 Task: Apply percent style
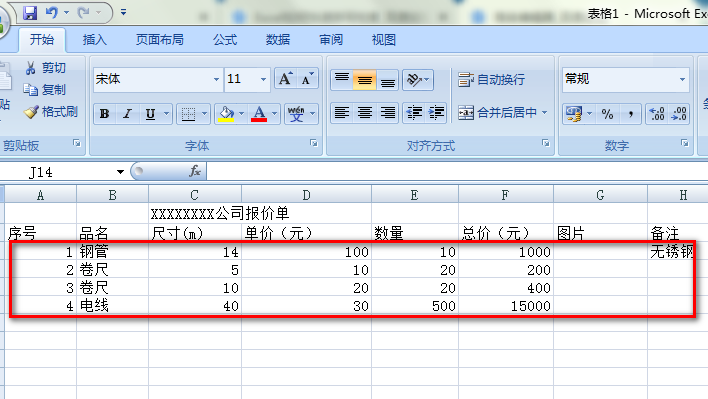[x=607, y=114]
